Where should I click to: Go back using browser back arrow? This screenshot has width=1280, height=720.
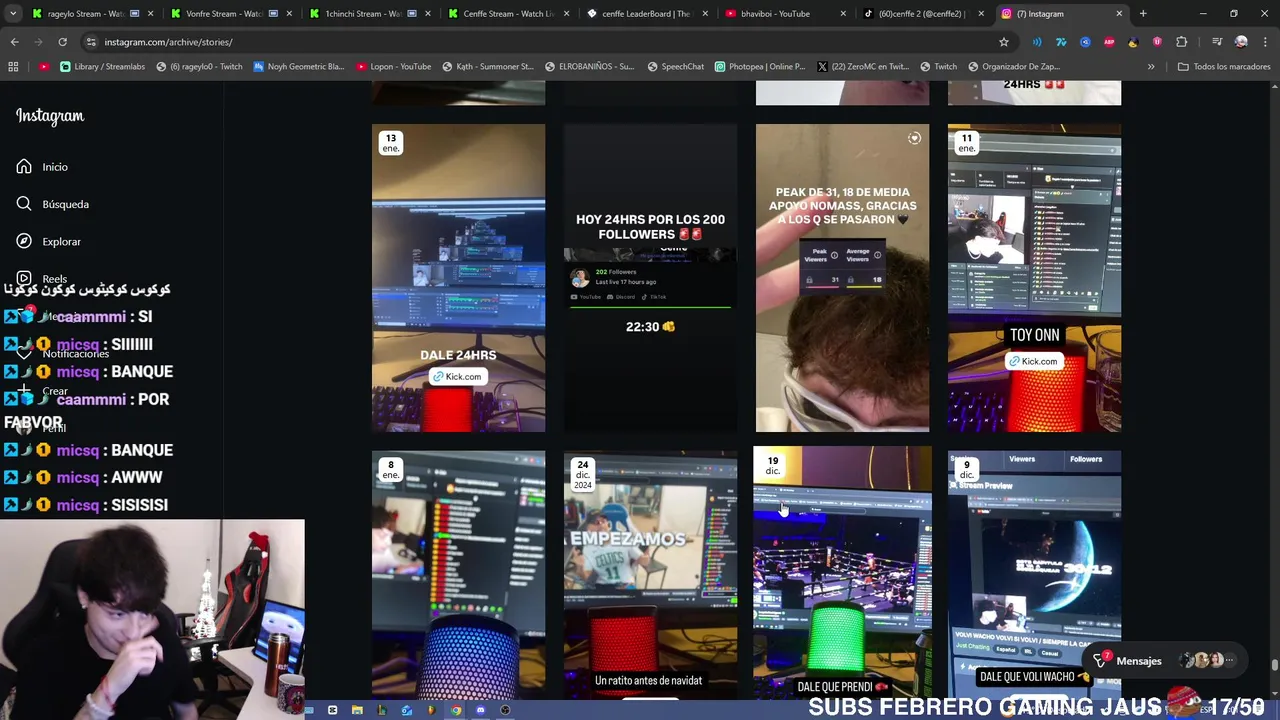[14, 42]
